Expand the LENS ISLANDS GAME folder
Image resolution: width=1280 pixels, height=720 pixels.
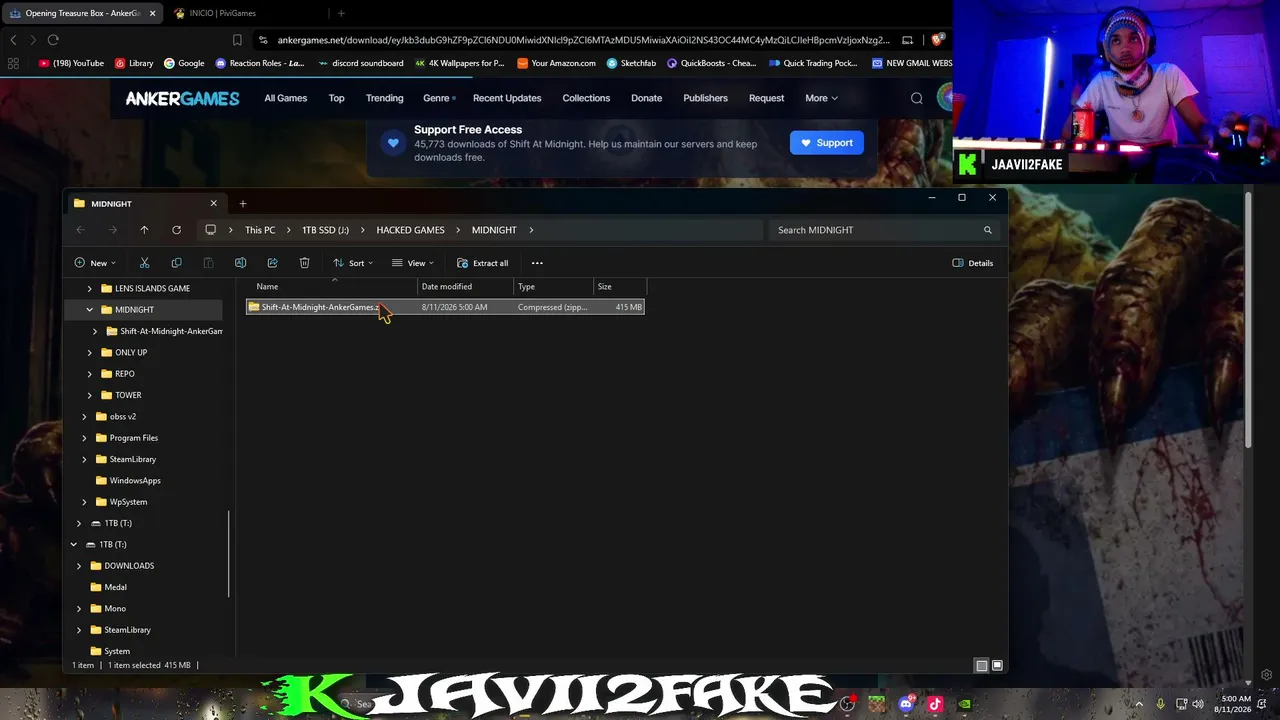90,289
